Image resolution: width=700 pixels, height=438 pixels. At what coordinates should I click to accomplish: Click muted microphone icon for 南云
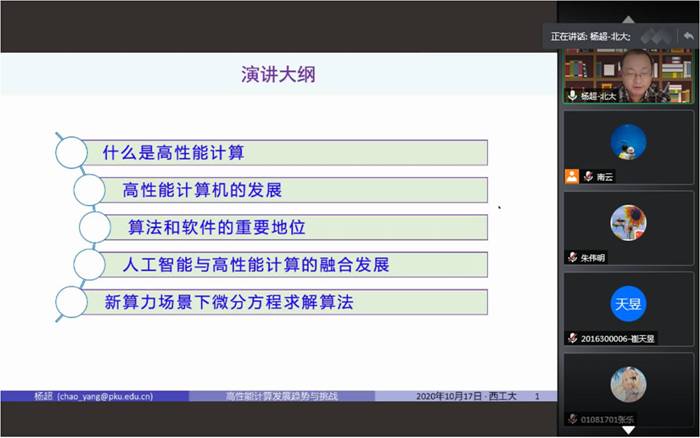tap(589, 177)
